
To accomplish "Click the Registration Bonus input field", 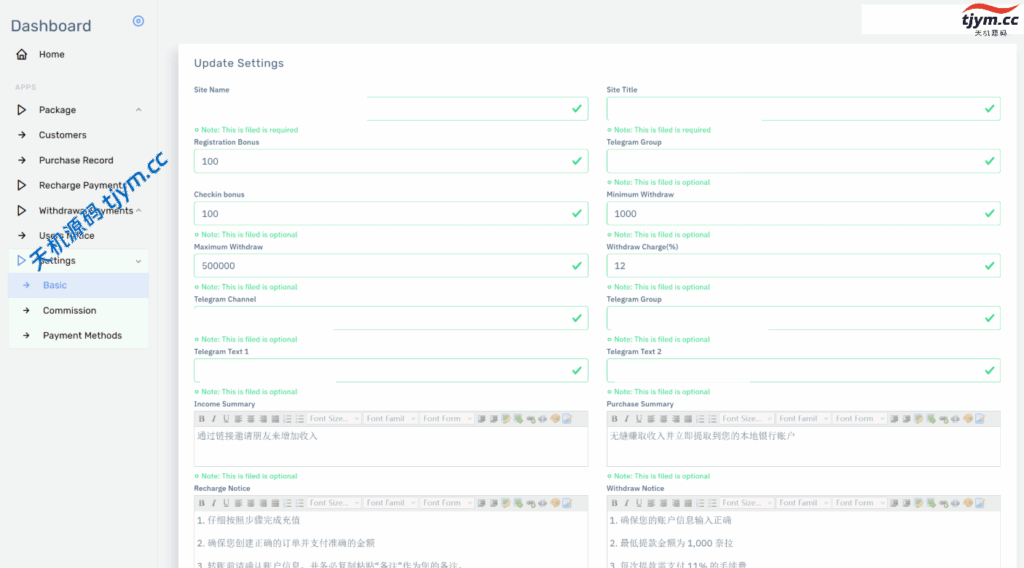I will tap(380, 161).
